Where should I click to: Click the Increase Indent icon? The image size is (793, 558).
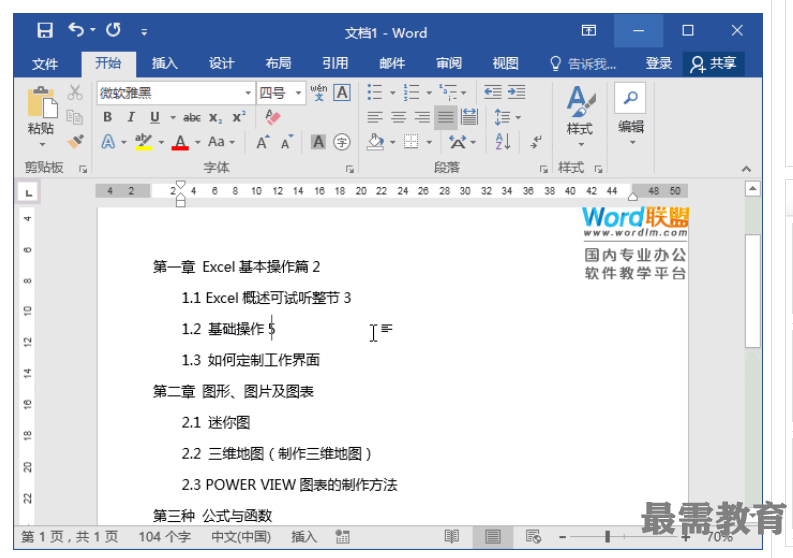click(x=516, y=92)
